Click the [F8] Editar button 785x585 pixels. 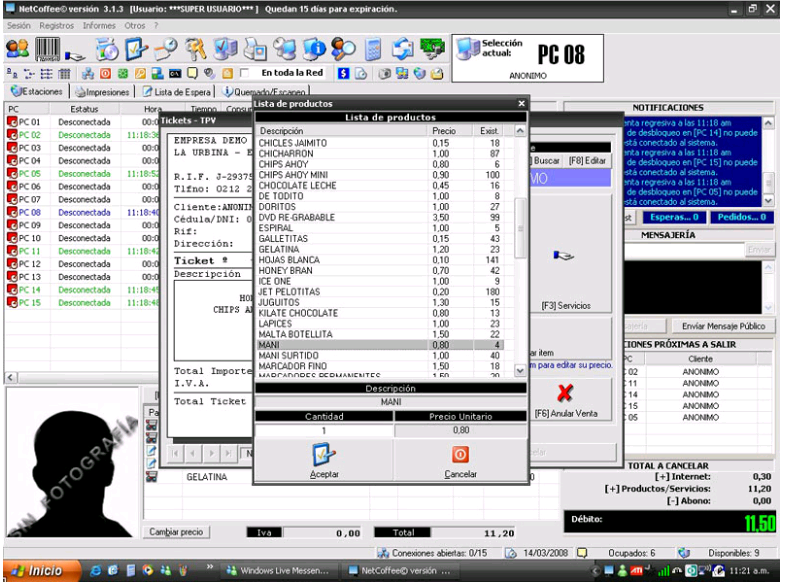(587, 161)
